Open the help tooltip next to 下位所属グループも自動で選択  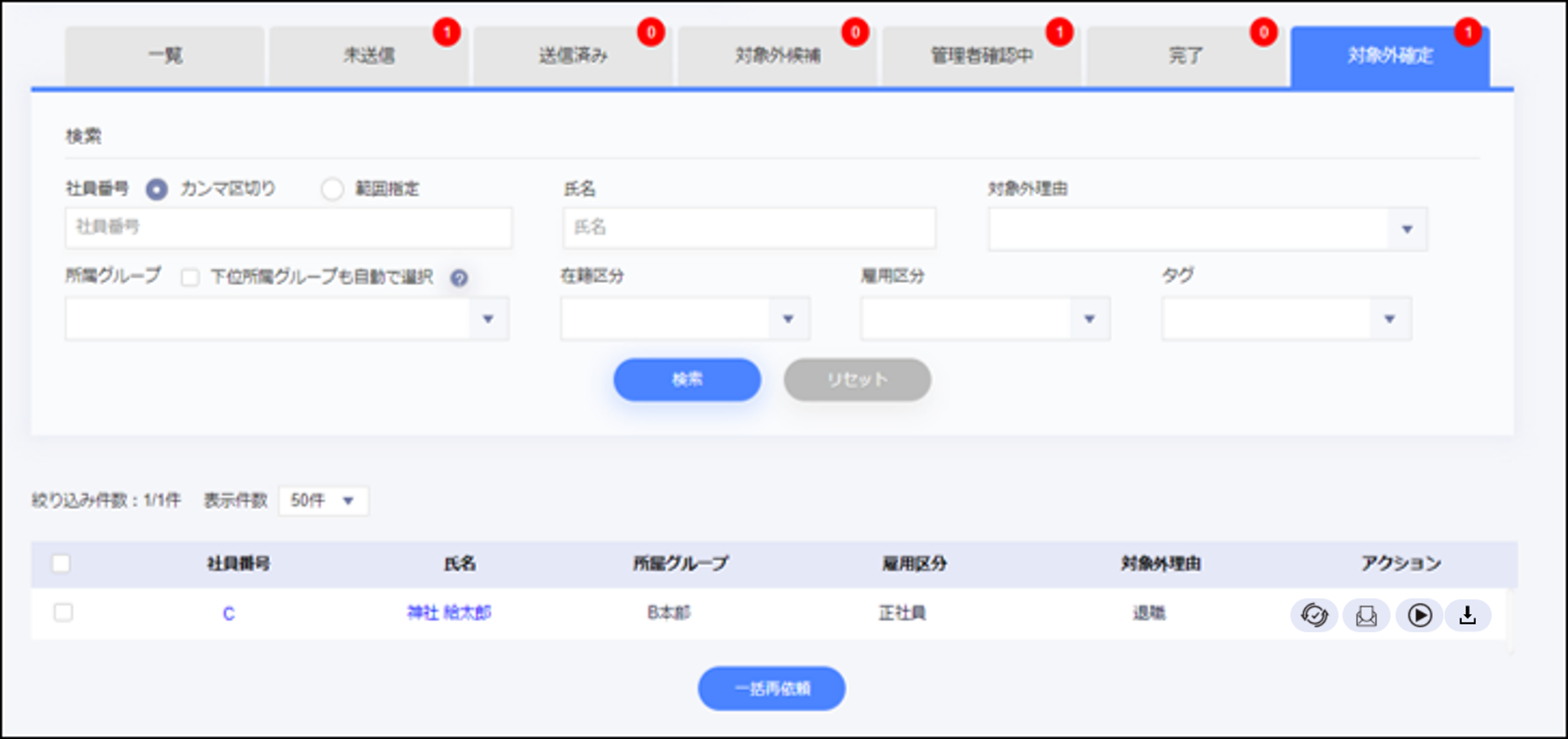tap(459, 278)
